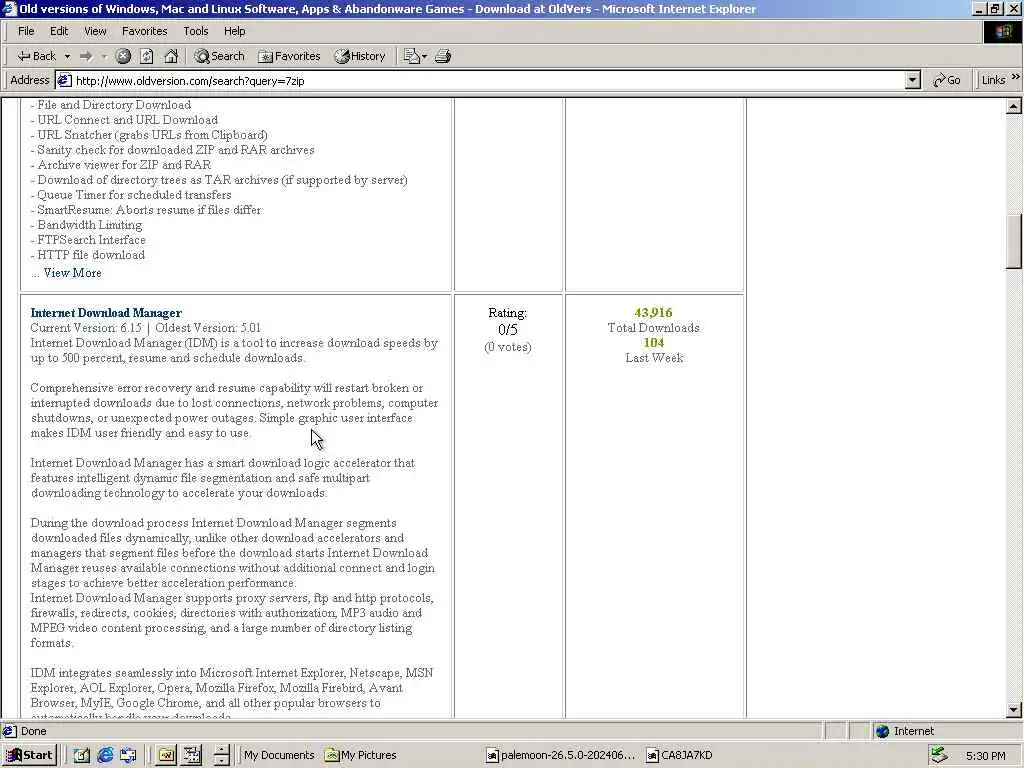Screen dimensions: 1024x768
Task: Click the system tray network icon
Action: coord(939,755)
